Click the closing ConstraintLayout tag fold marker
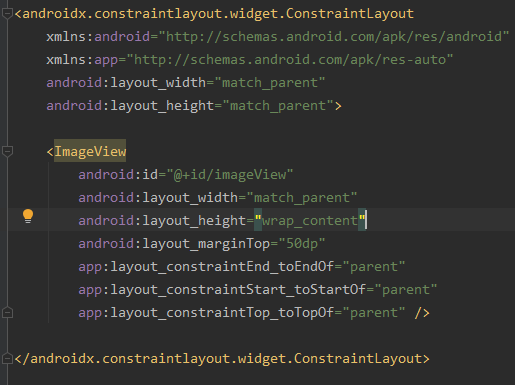The width and height of the screenshot is (515, 385). point(7,359)
